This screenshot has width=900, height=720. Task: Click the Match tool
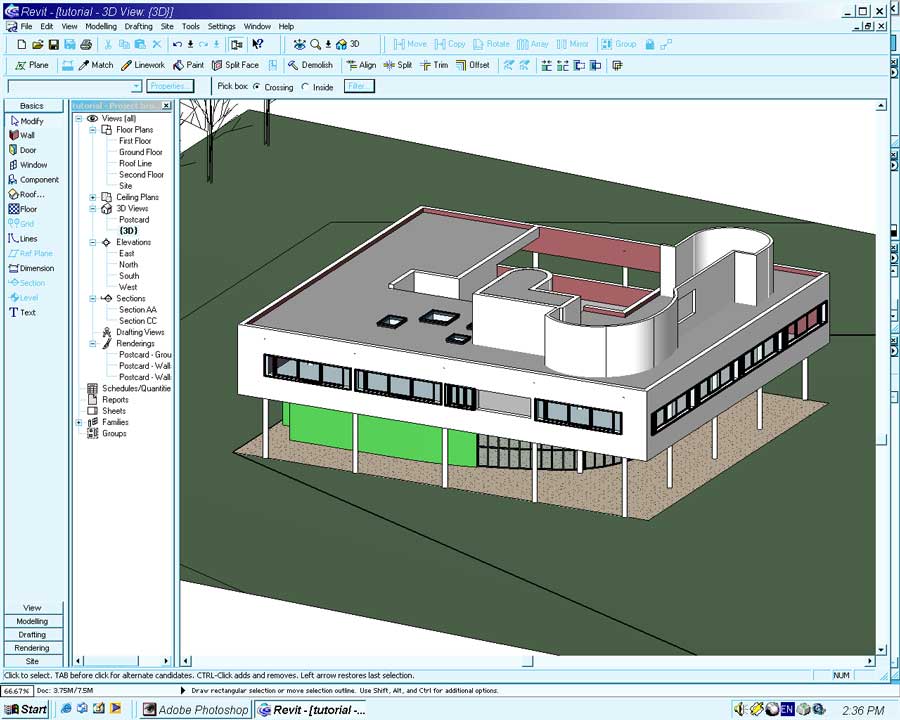(96, 65)
